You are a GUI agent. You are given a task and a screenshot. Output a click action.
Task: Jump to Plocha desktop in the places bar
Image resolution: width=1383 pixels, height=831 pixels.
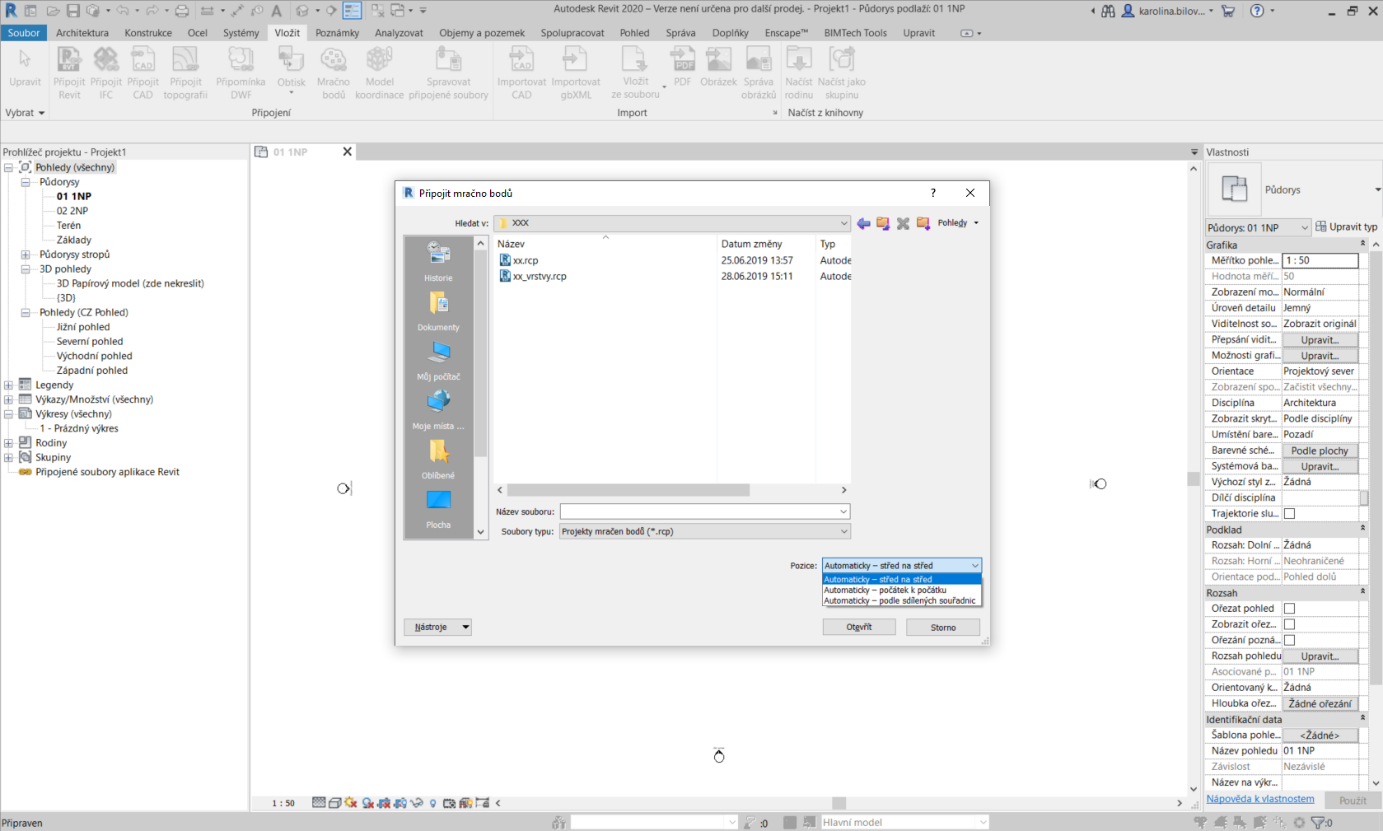(x=438, y=508)
